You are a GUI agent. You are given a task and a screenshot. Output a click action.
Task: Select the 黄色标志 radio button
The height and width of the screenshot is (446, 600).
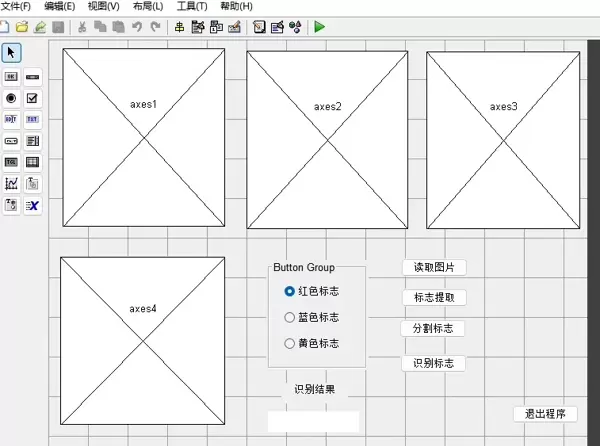[x=290, y=344]
